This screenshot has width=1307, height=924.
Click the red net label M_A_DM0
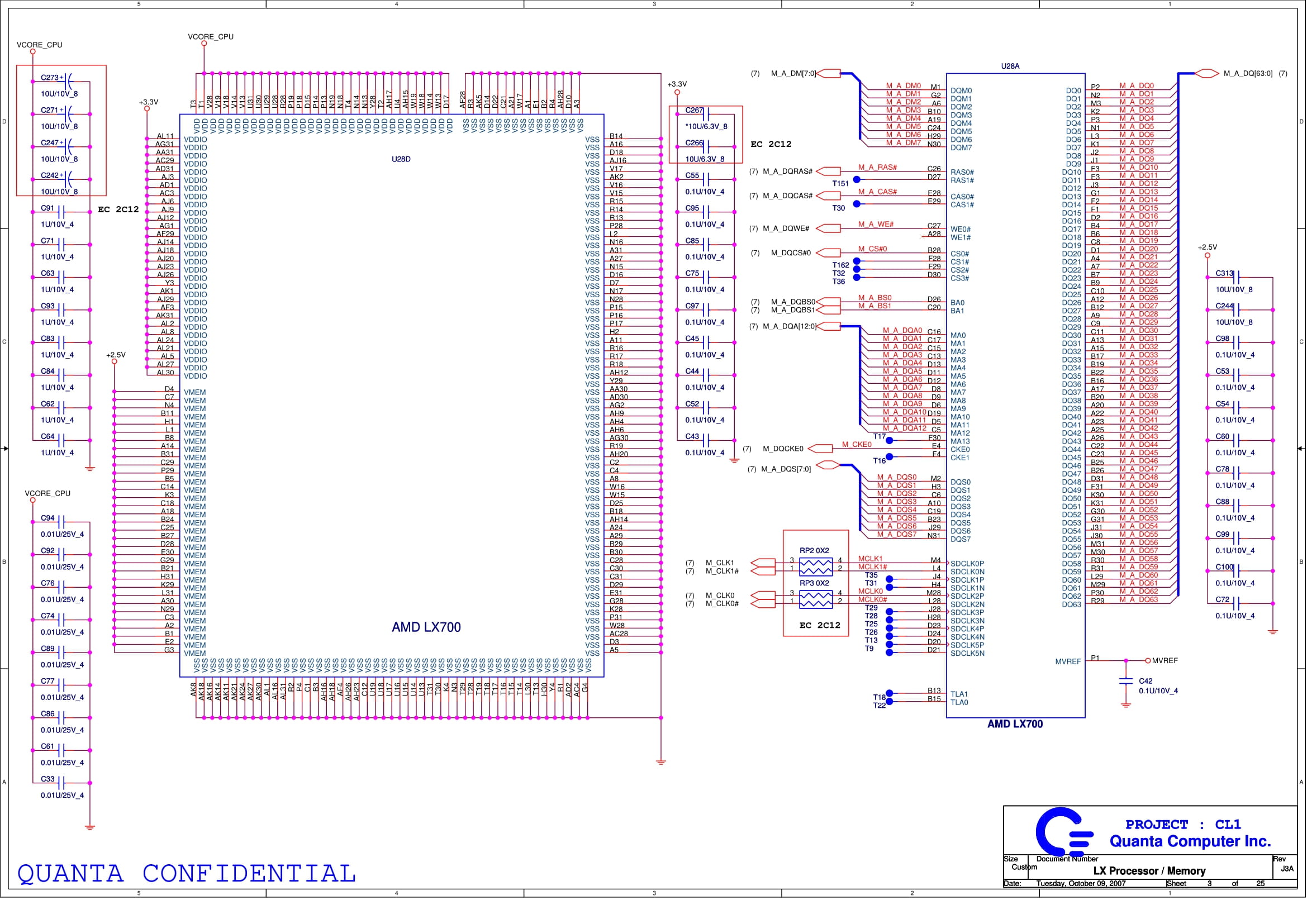click(x=903, y=86)
